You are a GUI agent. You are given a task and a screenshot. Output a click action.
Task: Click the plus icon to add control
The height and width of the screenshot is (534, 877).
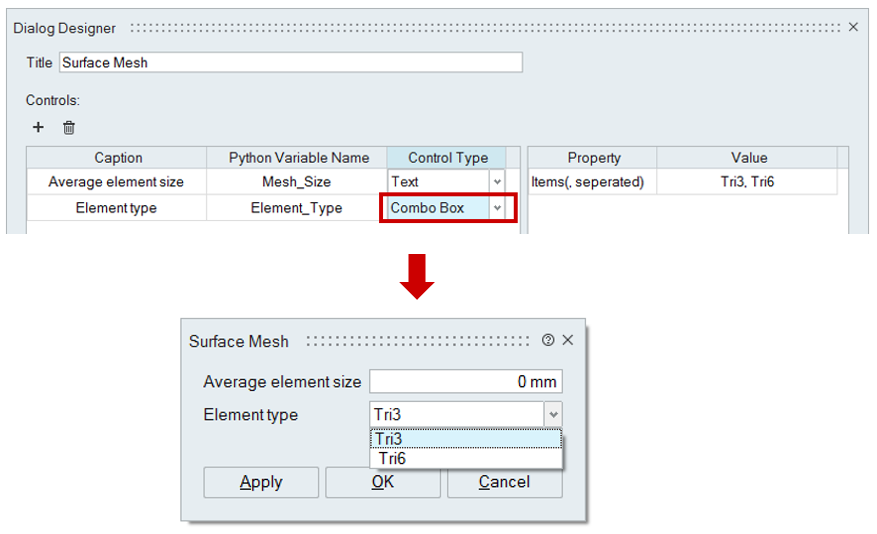38,127
